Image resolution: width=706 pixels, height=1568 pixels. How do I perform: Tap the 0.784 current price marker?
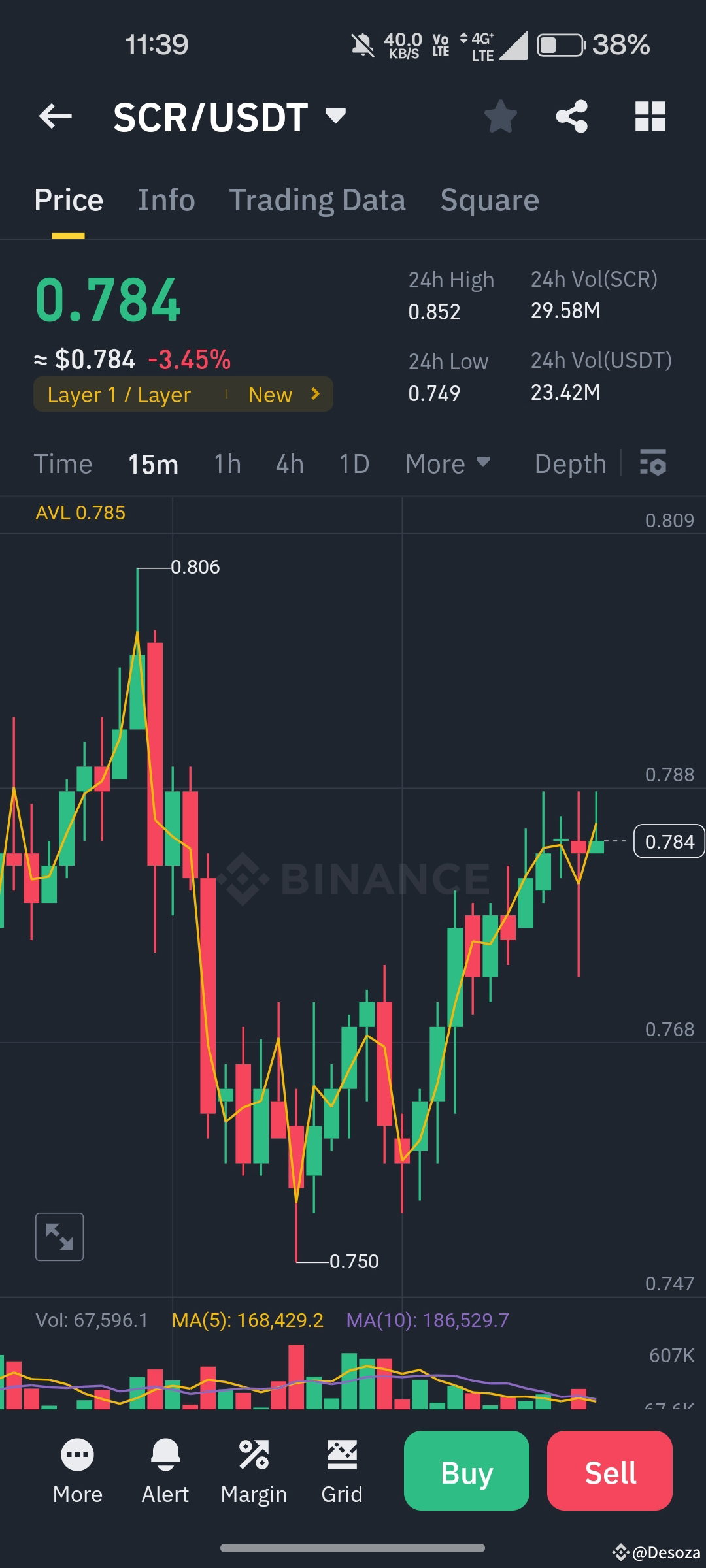coord(668,841)
